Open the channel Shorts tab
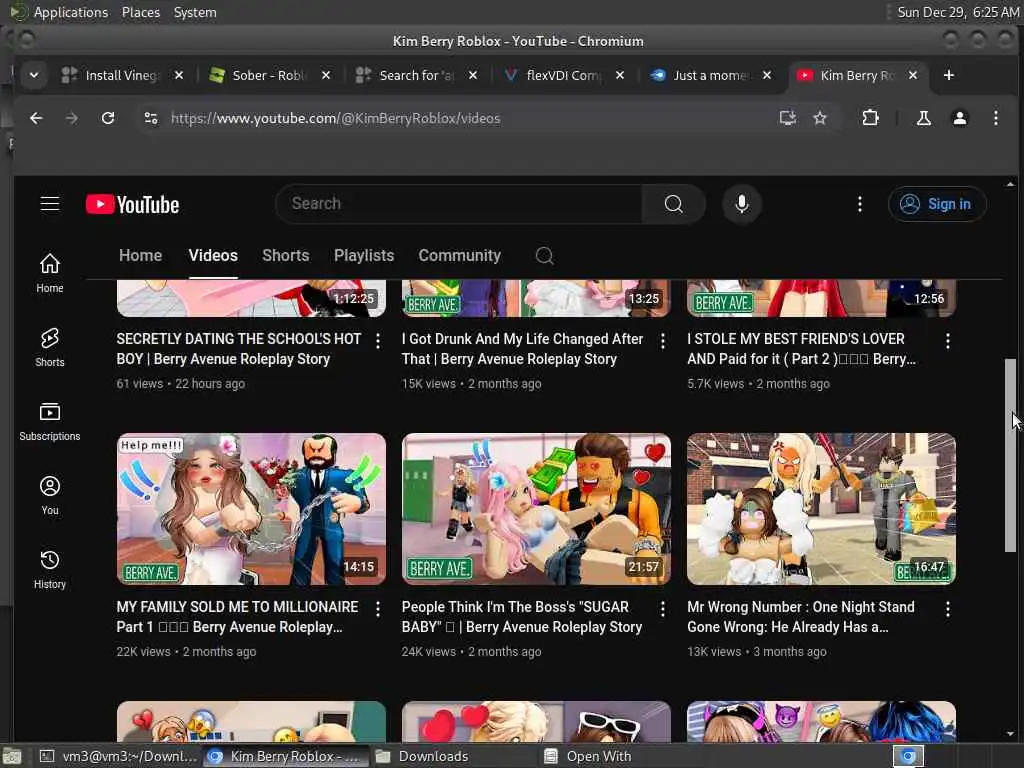Screen dimensions: 1024x768 click(x=285, y=255)
